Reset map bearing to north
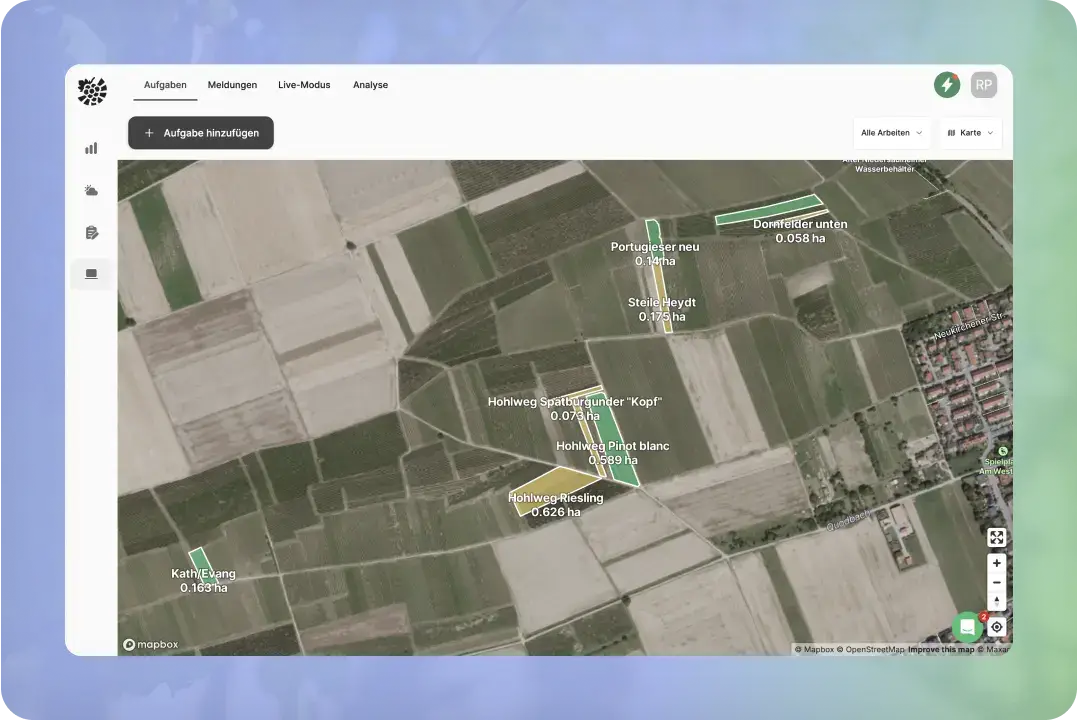 pyautogui.click(x=996, y=602)
